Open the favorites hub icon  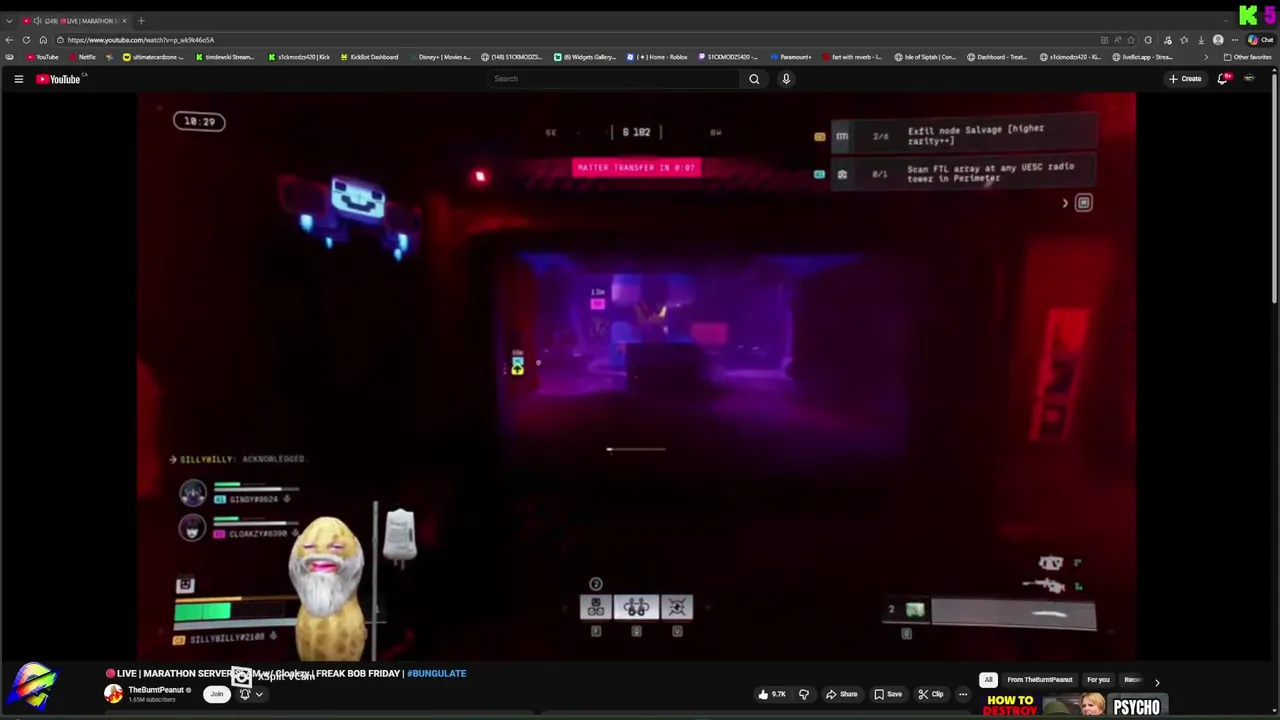(x=1184, y=40)
